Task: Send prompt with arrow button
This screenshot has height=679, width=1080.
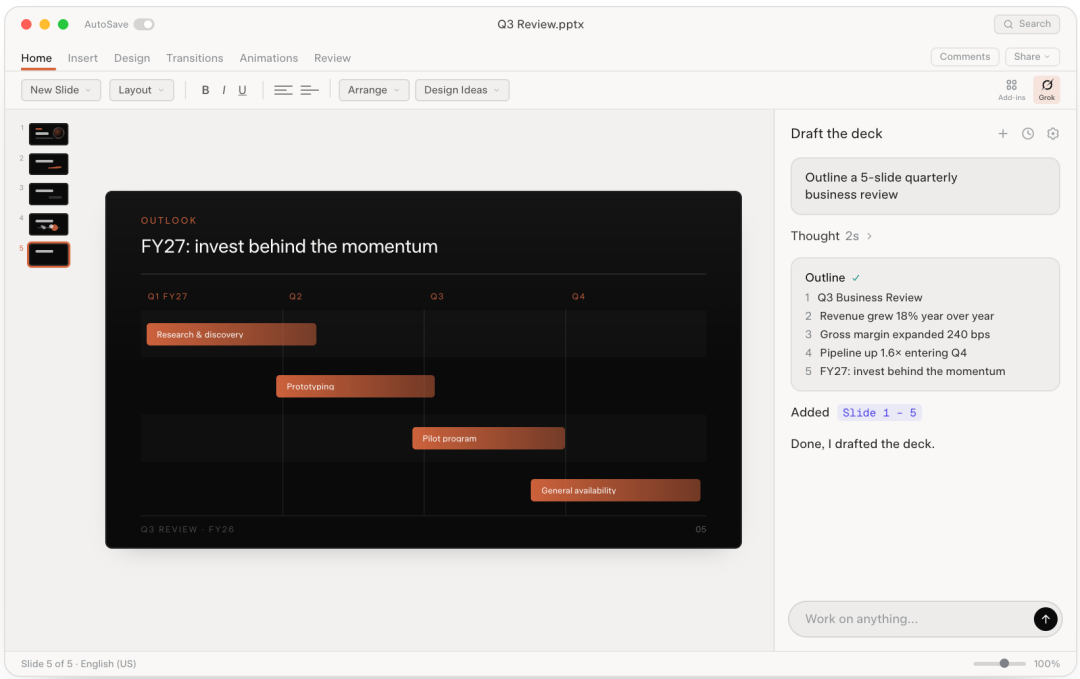Action: (x=1045, y=618)
